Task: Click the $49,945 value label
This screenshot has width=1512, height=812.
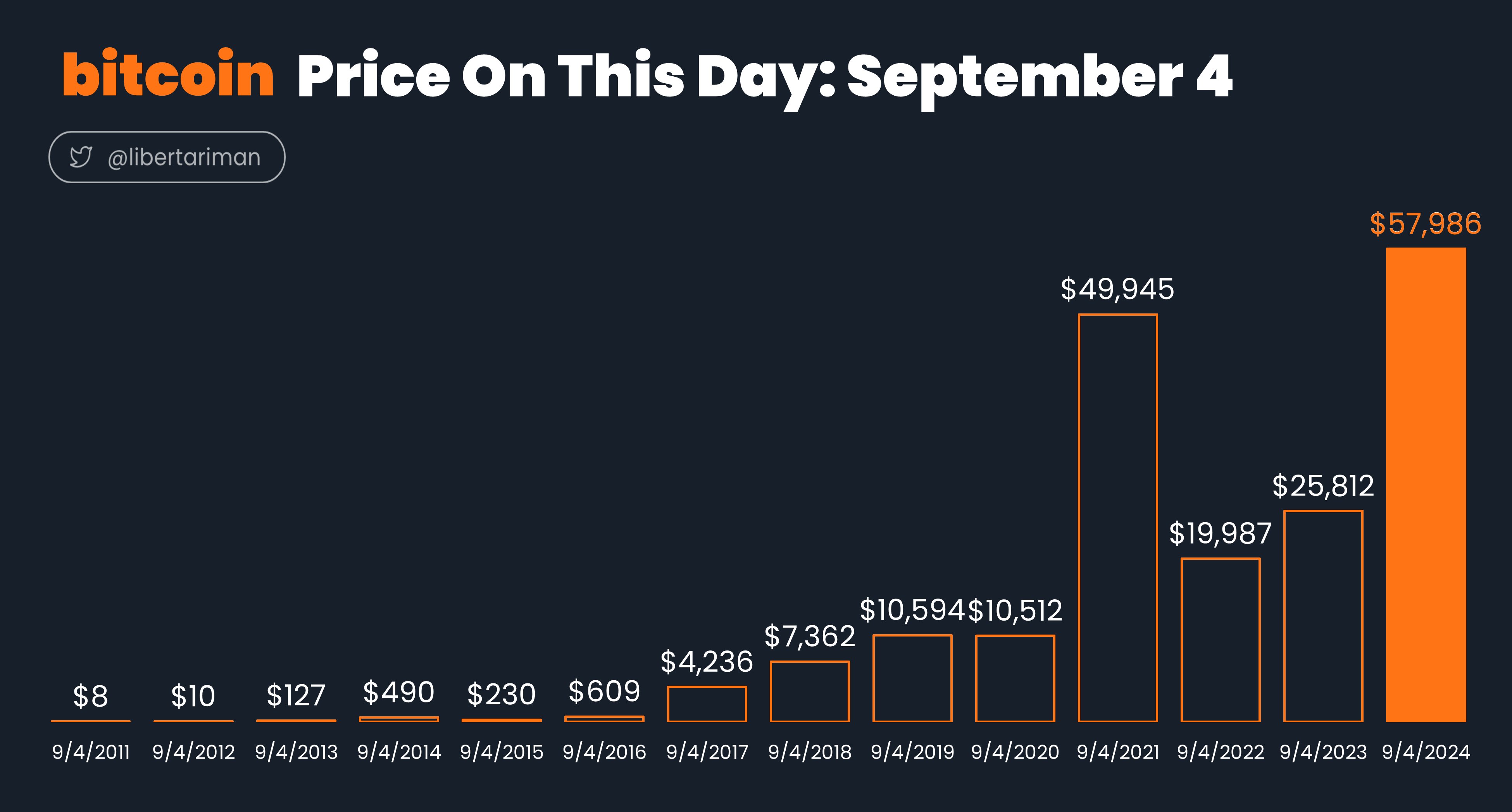Action: click(1117, 289)
